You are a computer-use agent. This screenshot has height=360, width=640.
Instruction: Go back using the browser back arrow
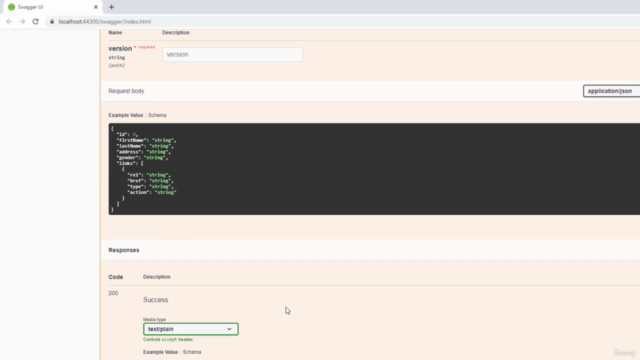coord(9,22)
